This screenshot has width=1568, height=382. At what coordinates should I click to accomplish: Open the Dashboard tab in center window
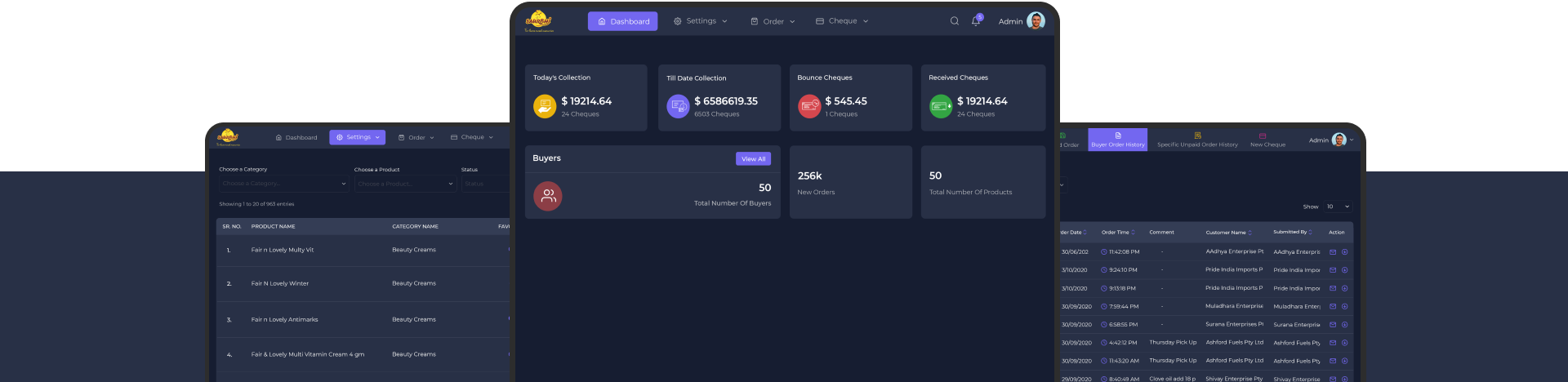pyautogui.click(x=622, y=21)
